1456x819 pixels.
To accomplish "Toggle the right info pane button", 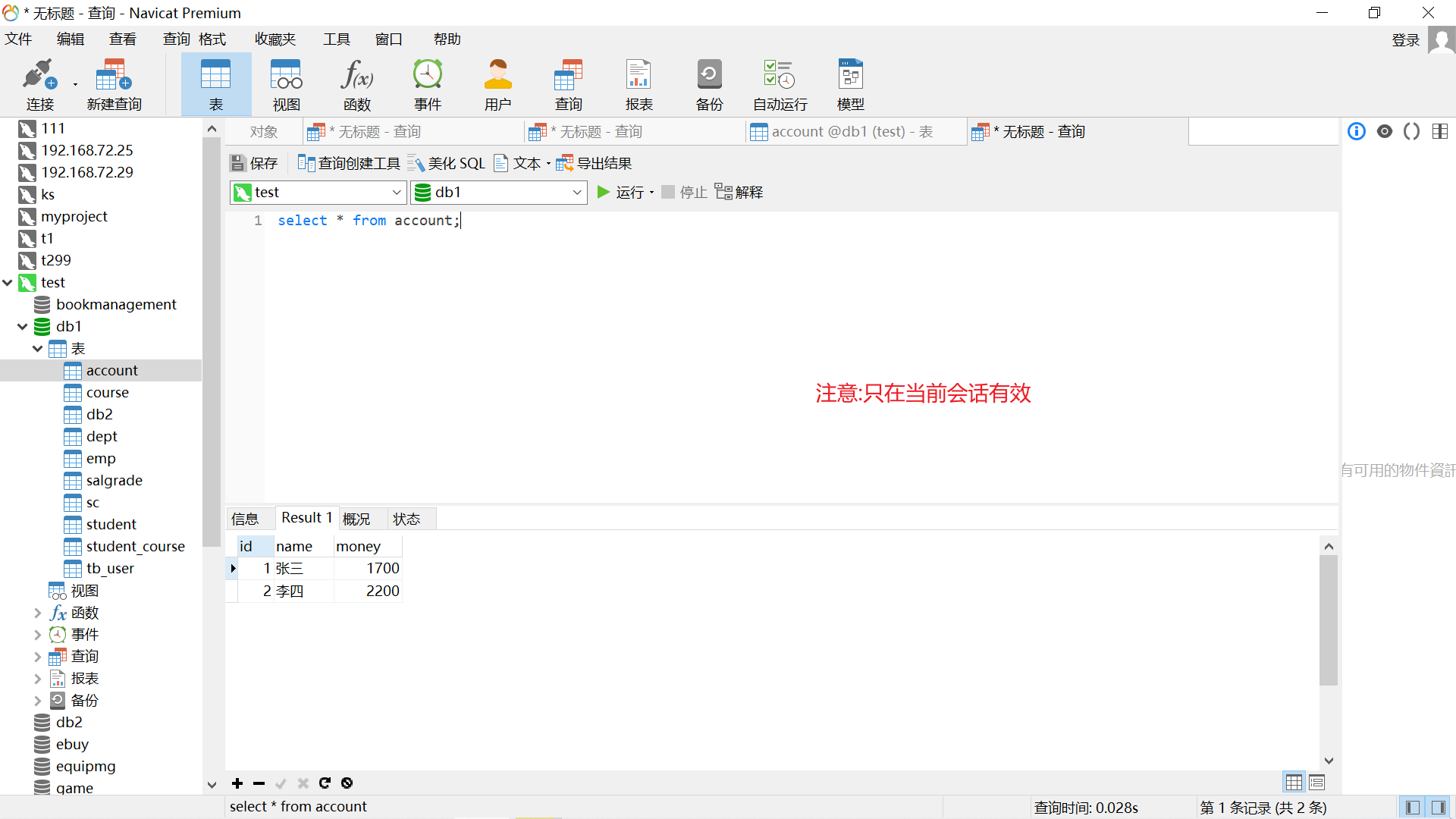I will click(x=1439, y=808).
